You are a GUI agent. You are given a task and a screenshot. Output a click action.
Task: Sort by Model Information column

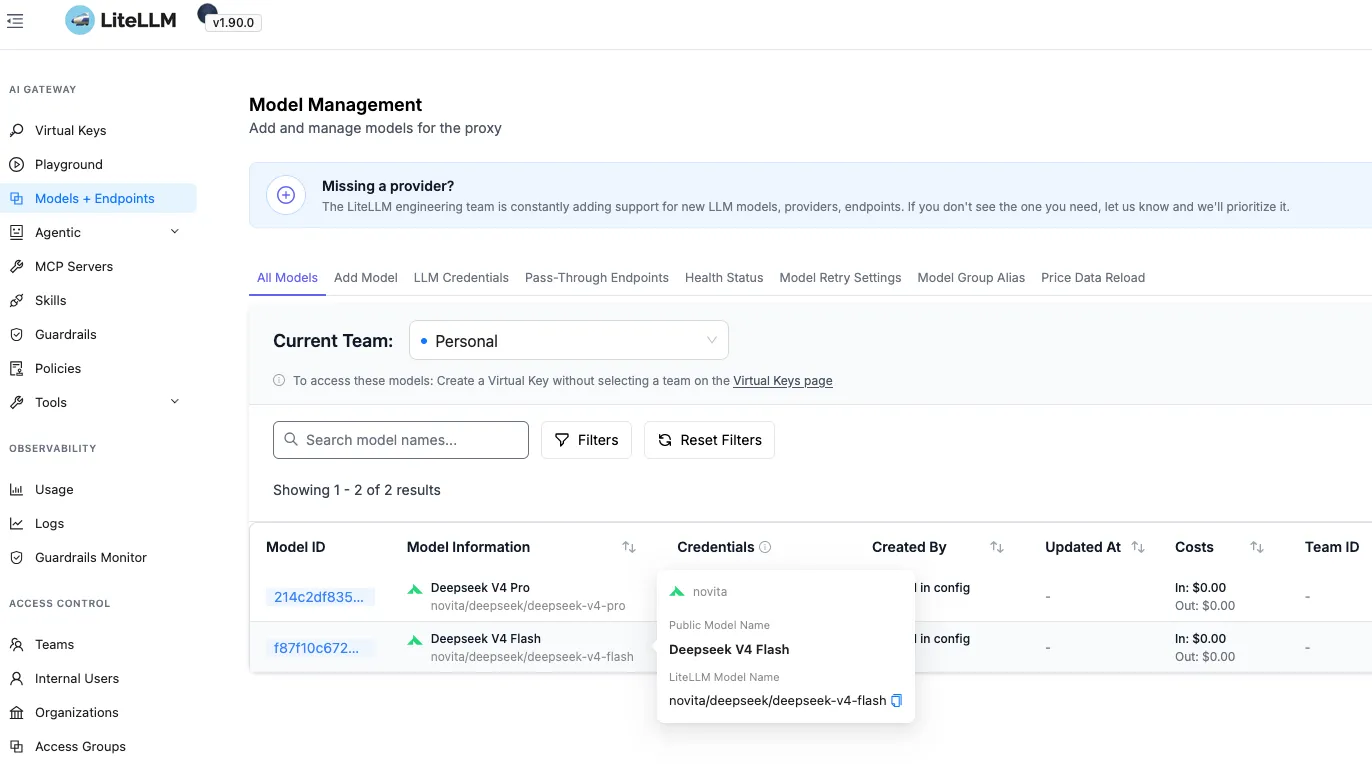(x=629, y=547)
